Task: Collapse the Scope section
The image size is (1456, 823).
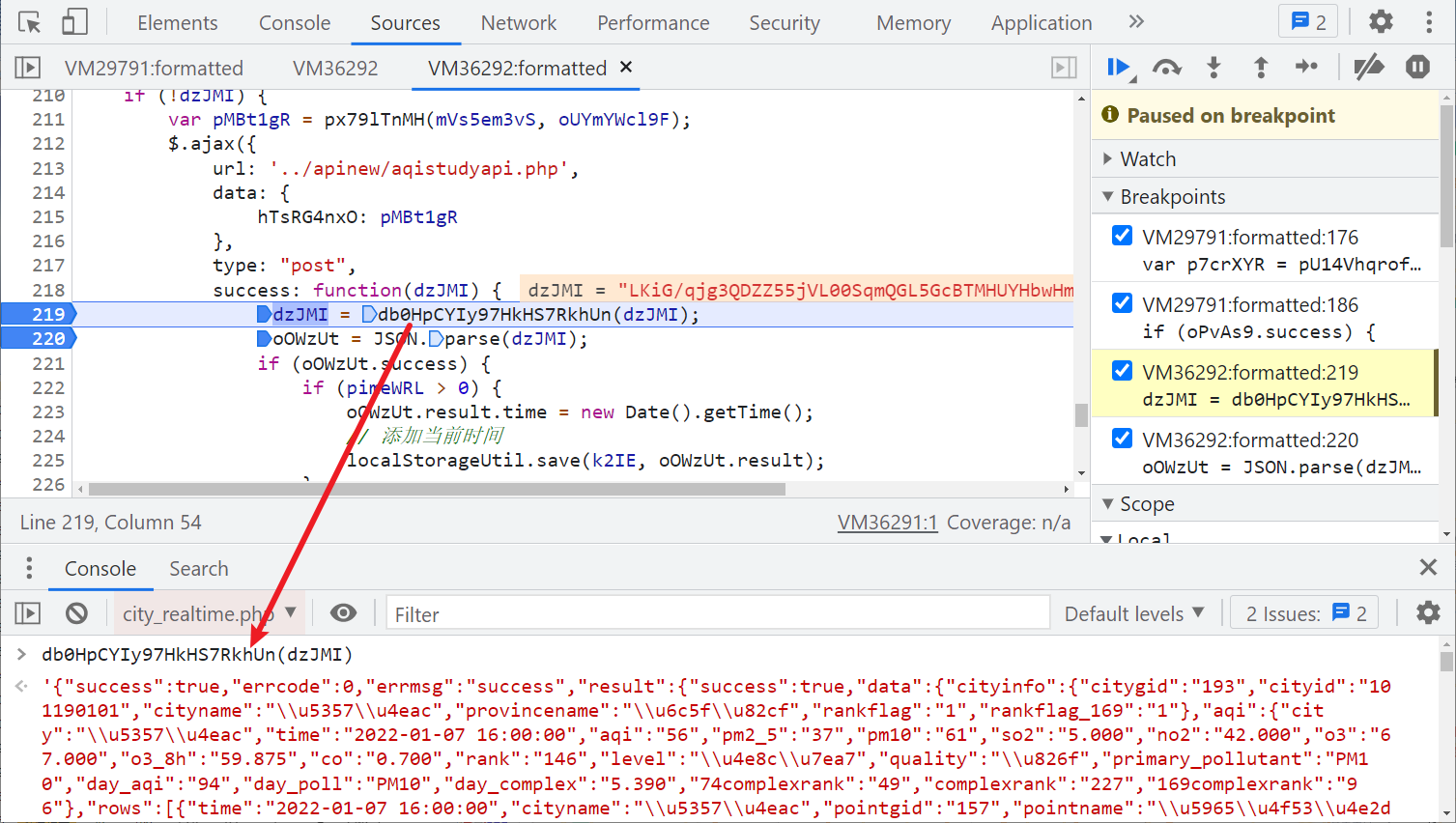Action: pyautogui.click(x=1266, y=503)
